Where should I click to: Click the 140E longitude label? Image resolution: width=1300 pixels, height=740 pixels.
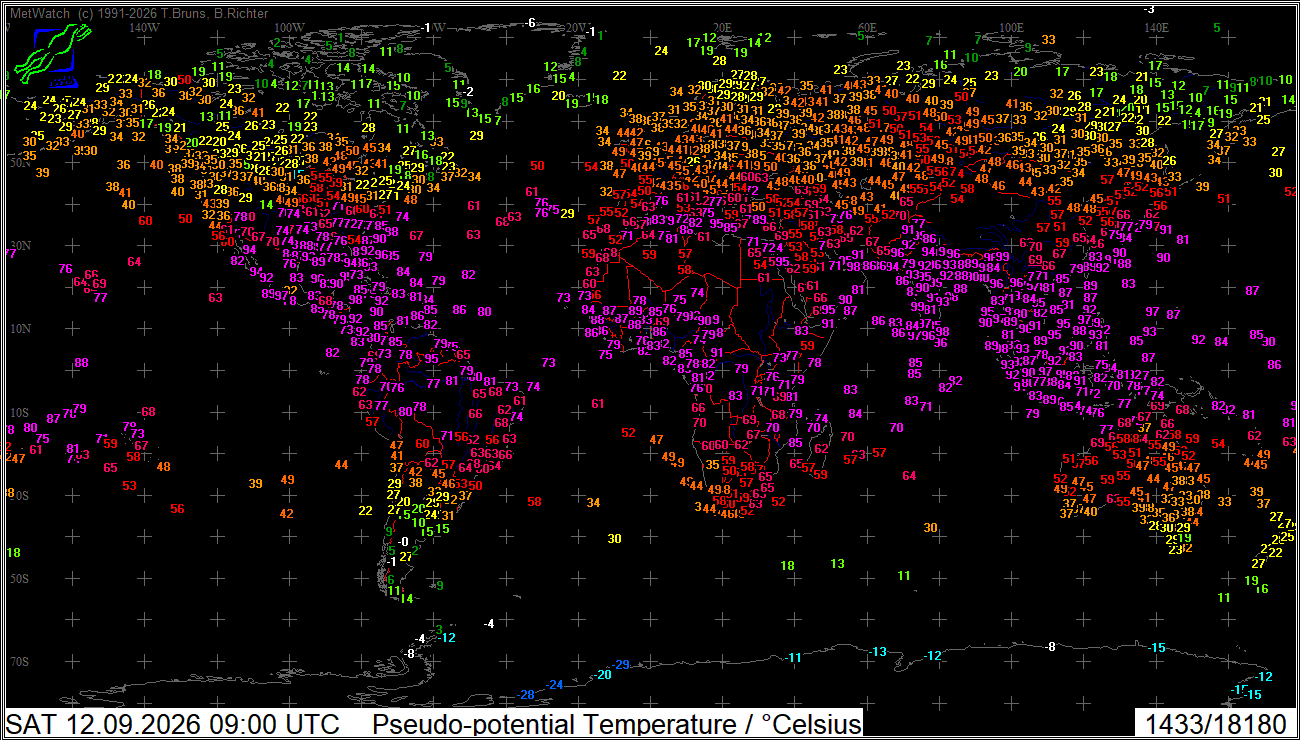(1156, 27)
